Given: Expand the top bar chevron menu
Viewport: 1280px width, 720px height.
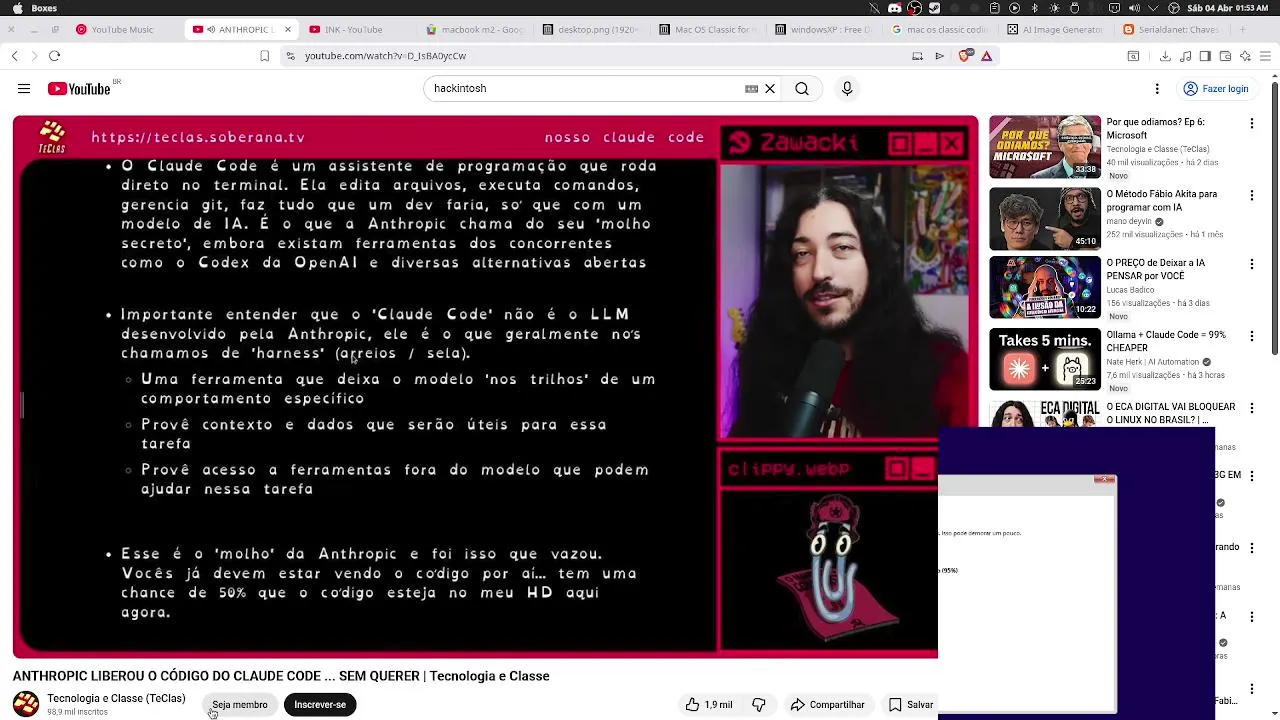Looking at the screenshot, I should point(1153,8).
